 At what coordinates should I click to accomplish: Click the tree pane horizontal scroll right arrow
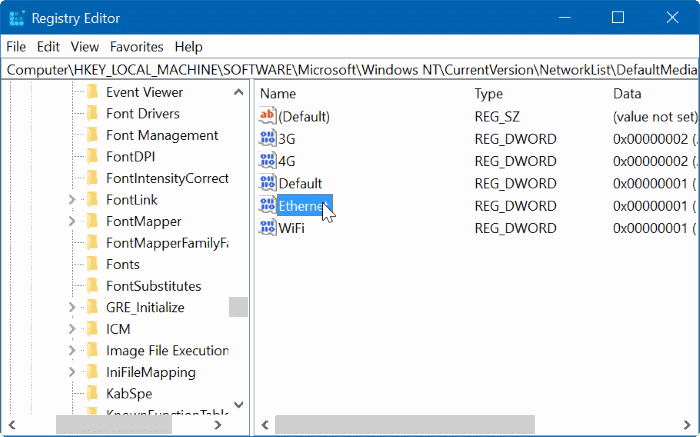(x=218, y=425)
